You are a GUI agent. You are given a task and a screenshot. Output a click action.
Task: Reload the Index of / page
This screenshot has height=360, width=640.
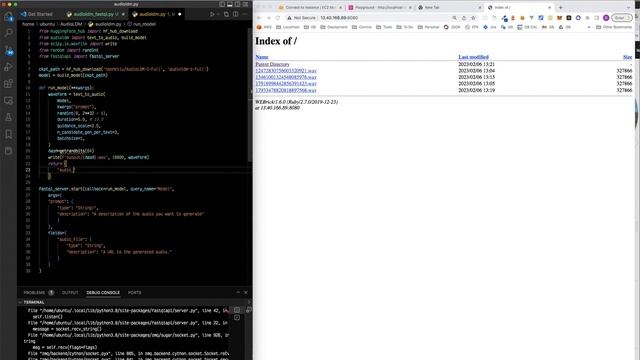[278, 18]
